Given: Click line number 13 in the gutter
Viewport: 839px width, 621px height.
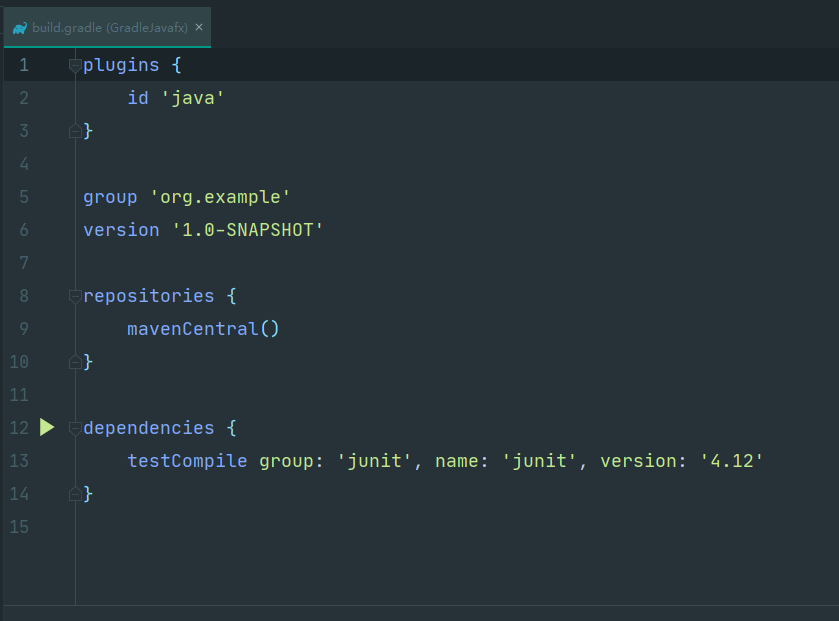Looking at the screenshot, I should click(19, 461).
